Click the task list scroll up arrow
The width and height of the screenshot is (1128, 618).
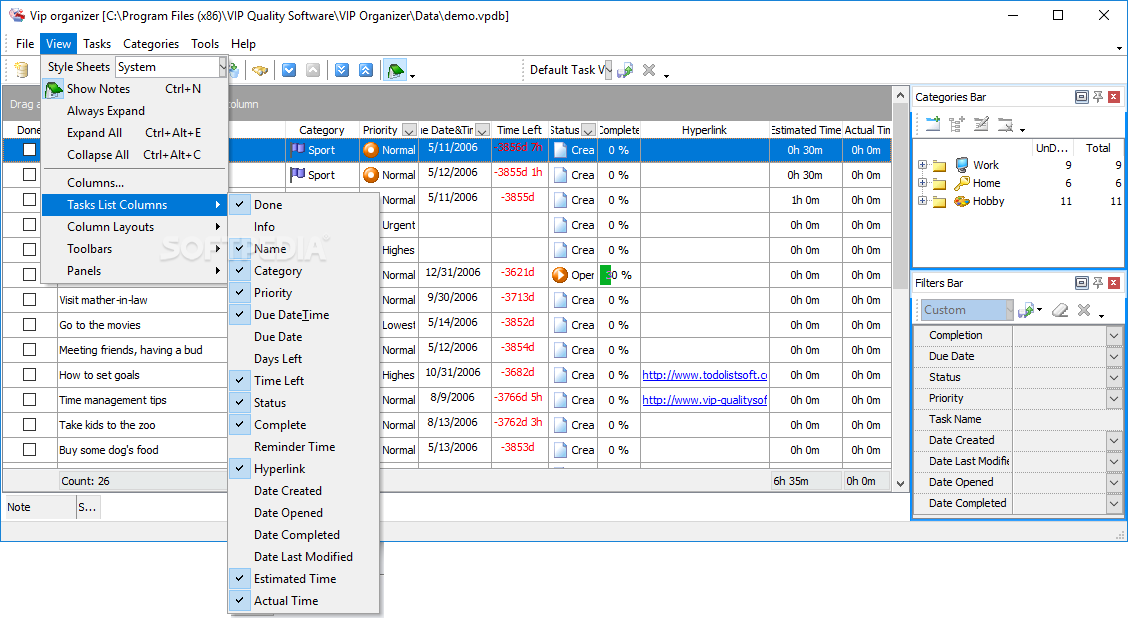tap(900, 95)
